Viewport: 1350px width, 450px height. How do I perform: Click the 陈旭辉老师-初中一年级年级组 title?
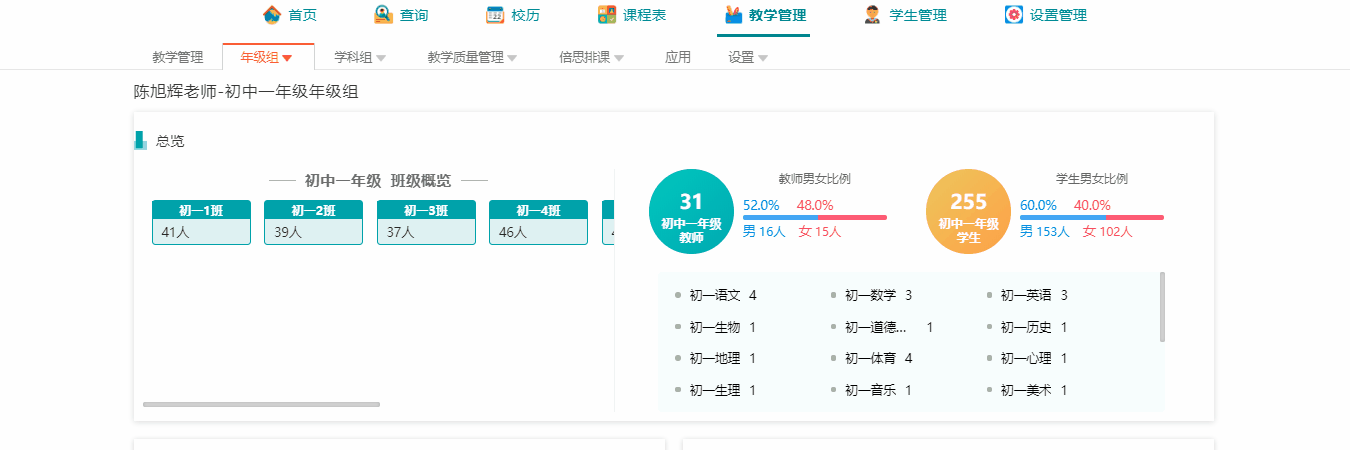click(246, 92)
